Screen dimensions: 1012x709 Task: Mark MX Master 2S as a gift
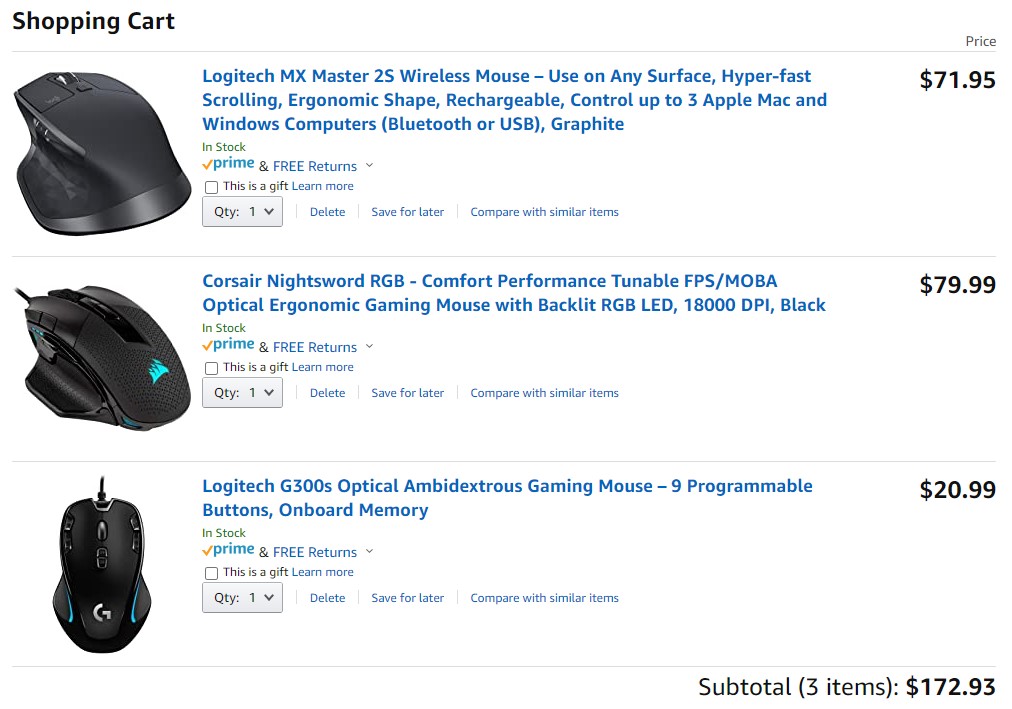[211, 187]
